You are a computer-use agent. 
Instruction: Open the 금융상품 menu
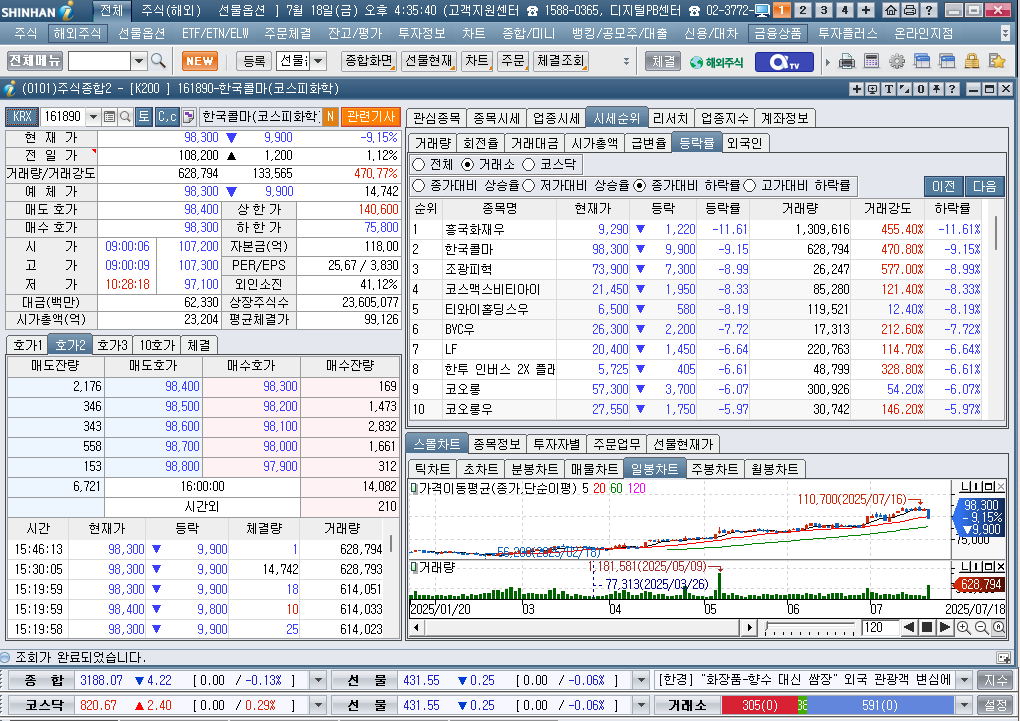(777, 33)
